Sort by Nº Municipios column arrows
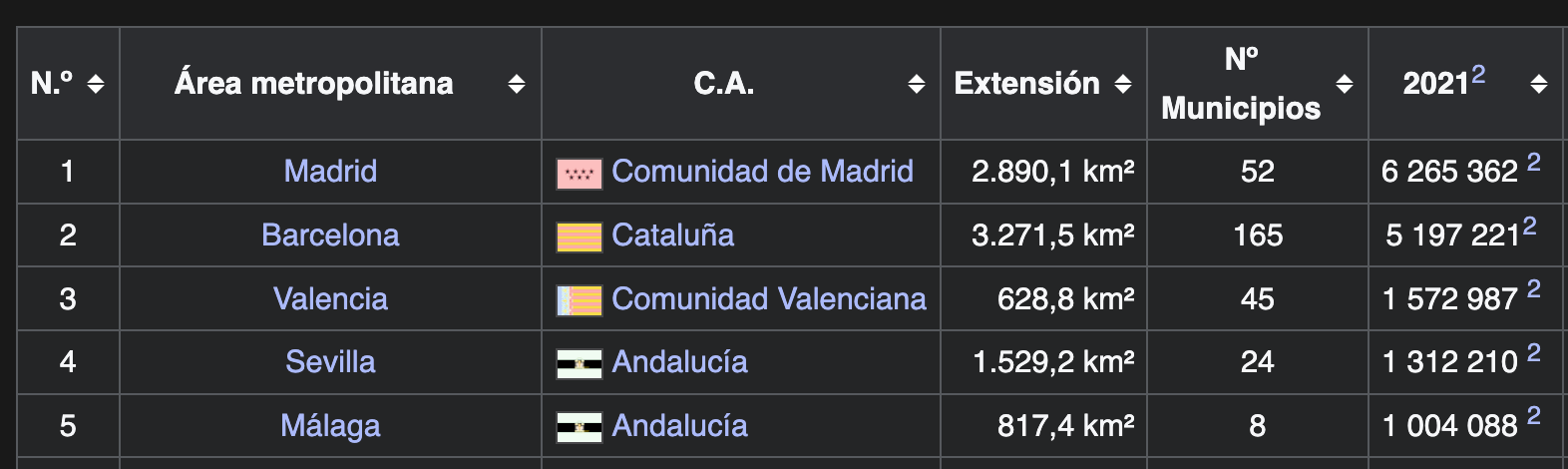The image size is (1568, 469). tap(1345, 84)
